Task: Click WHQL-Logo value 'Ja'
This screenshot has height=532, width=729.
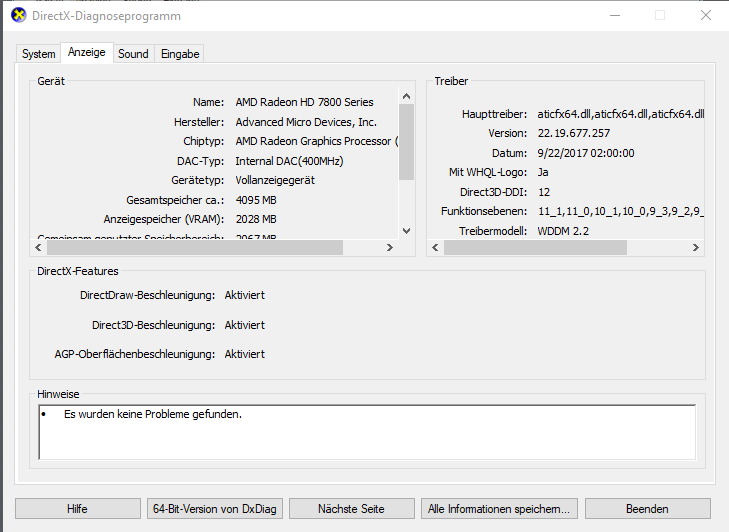Action: [543, 173]
